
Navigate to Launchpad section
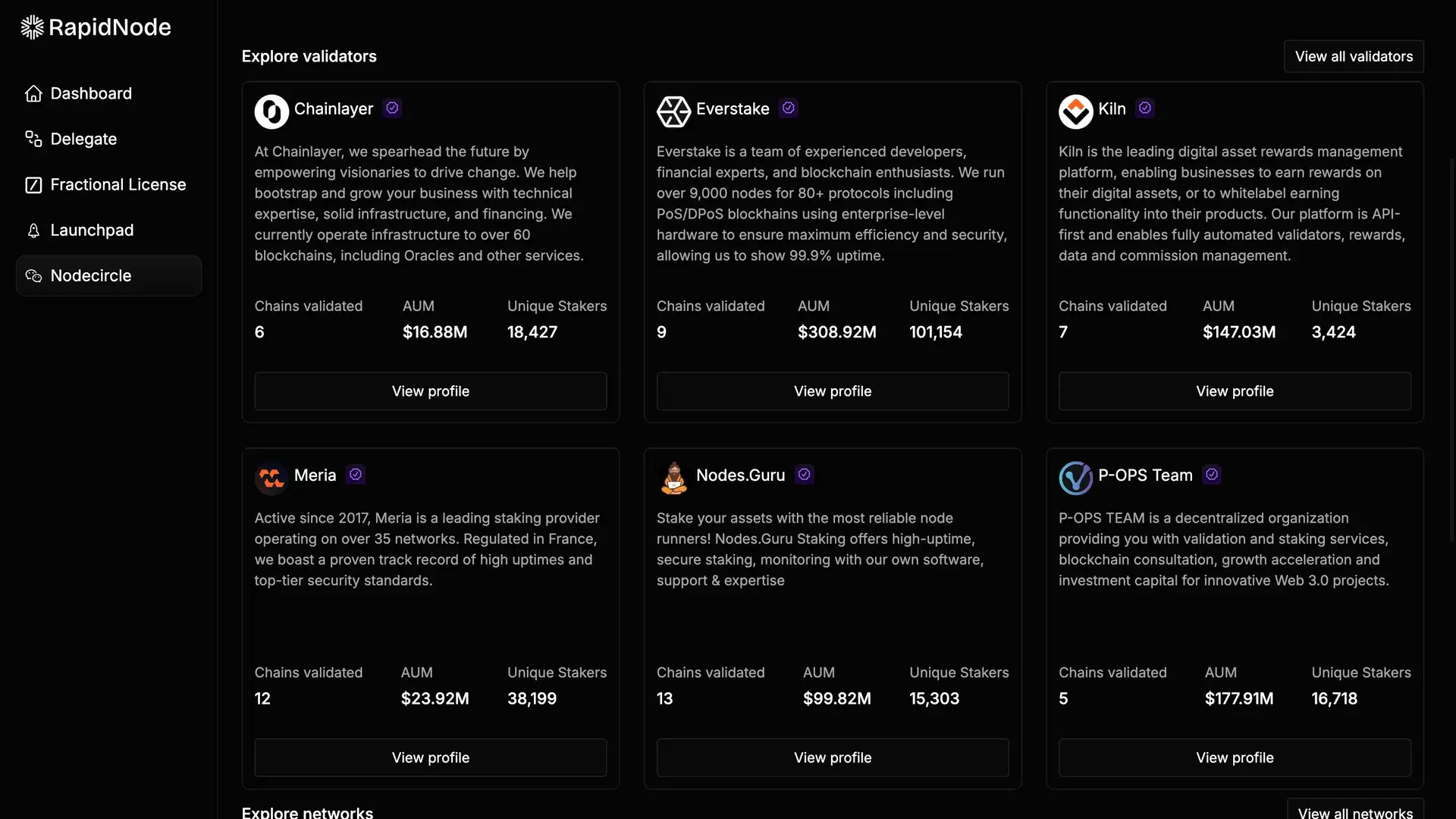pyautogui.click(x=92, y=230)
